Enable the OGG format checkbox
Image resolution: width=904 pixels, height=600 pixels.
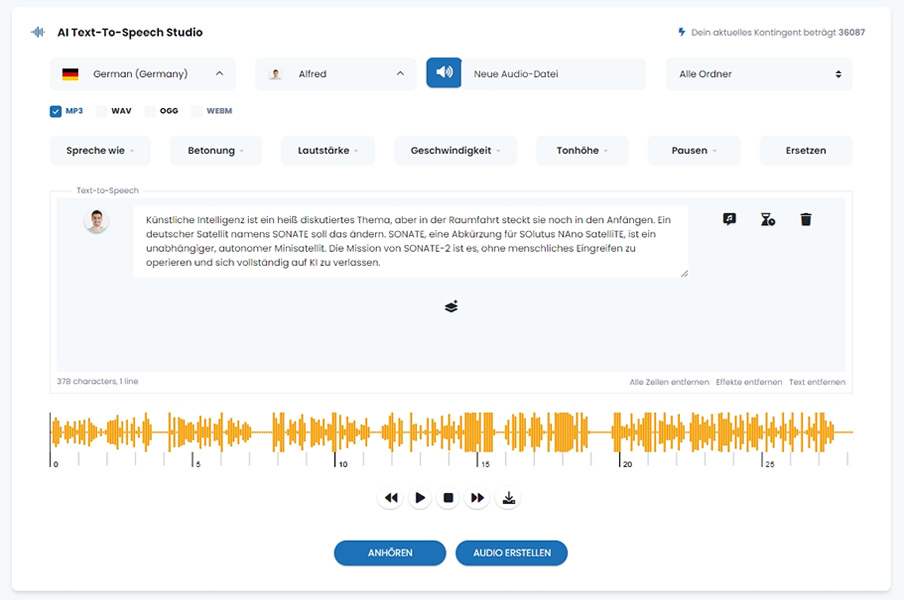pos(150,111)
